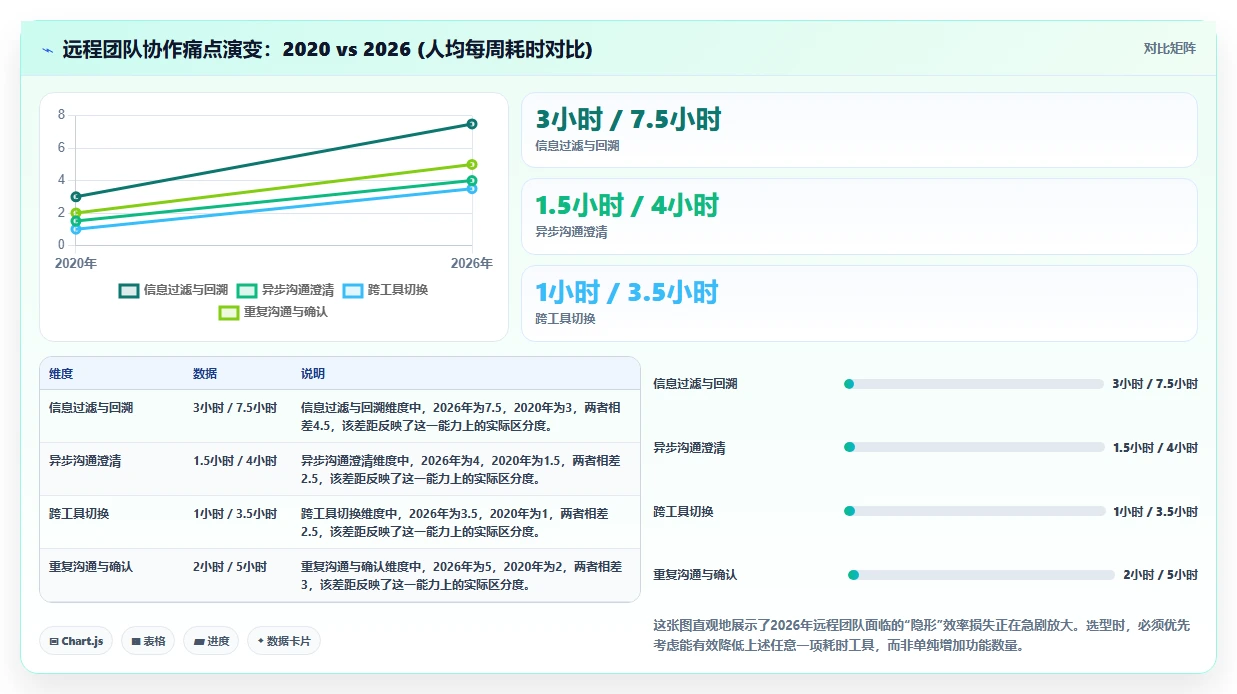The image size is (1237, 694).
Task: Select the 1.5小时 / 4小时 data card
Action: 859,217
